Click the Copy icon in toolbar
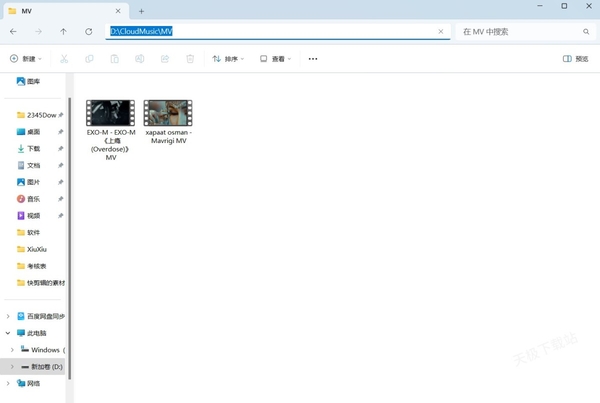 click(x=89, y=59)
